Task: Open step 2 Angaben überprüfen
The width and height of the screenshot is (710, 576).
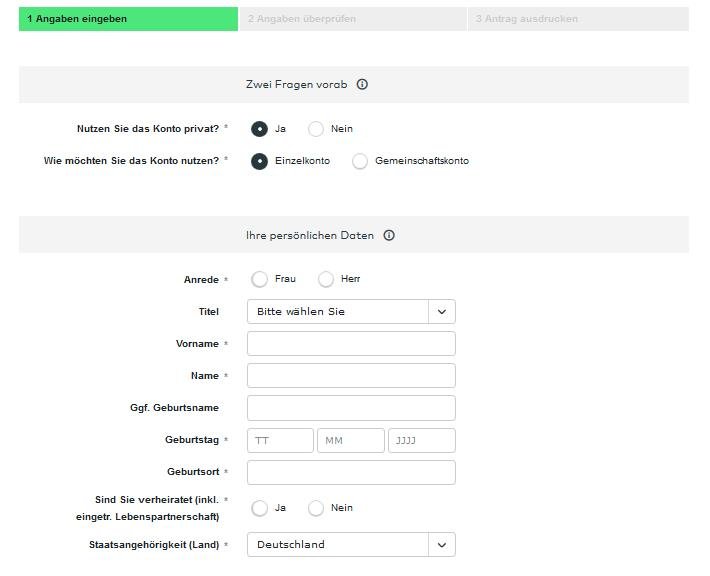Action: click(352, 19)
